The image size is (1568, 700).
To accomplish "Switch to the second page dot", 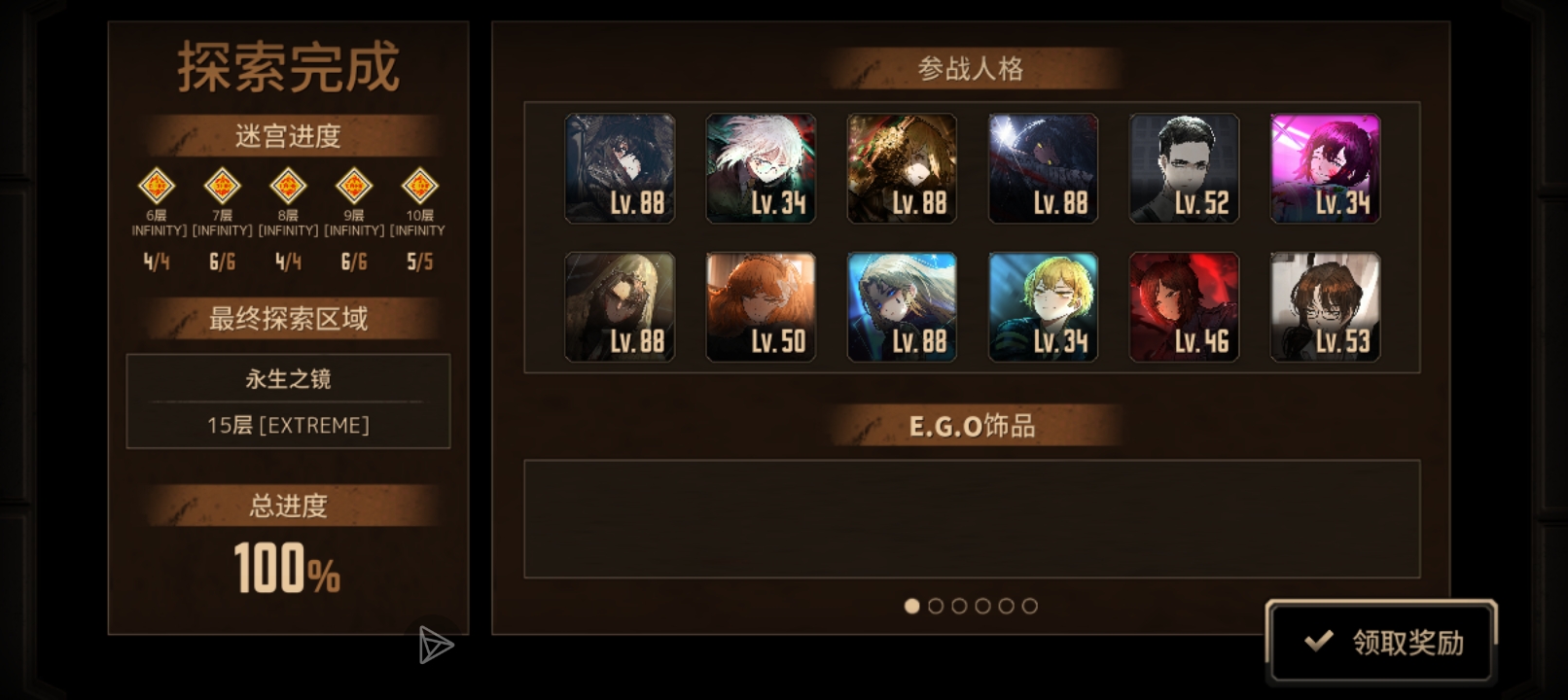I will [936, 606].
